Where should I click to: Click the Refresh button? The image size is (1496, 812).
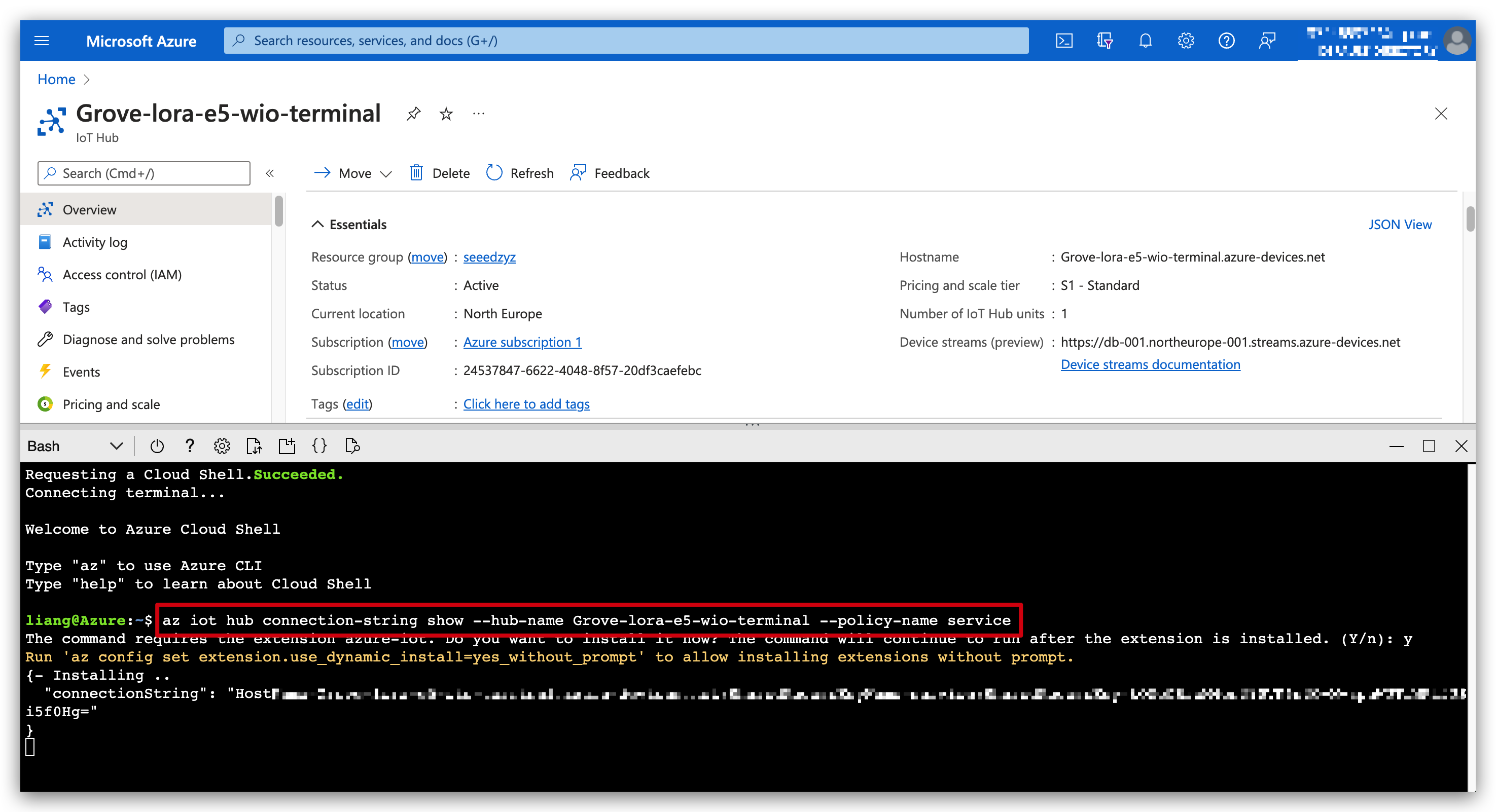(x=520, y=173)
